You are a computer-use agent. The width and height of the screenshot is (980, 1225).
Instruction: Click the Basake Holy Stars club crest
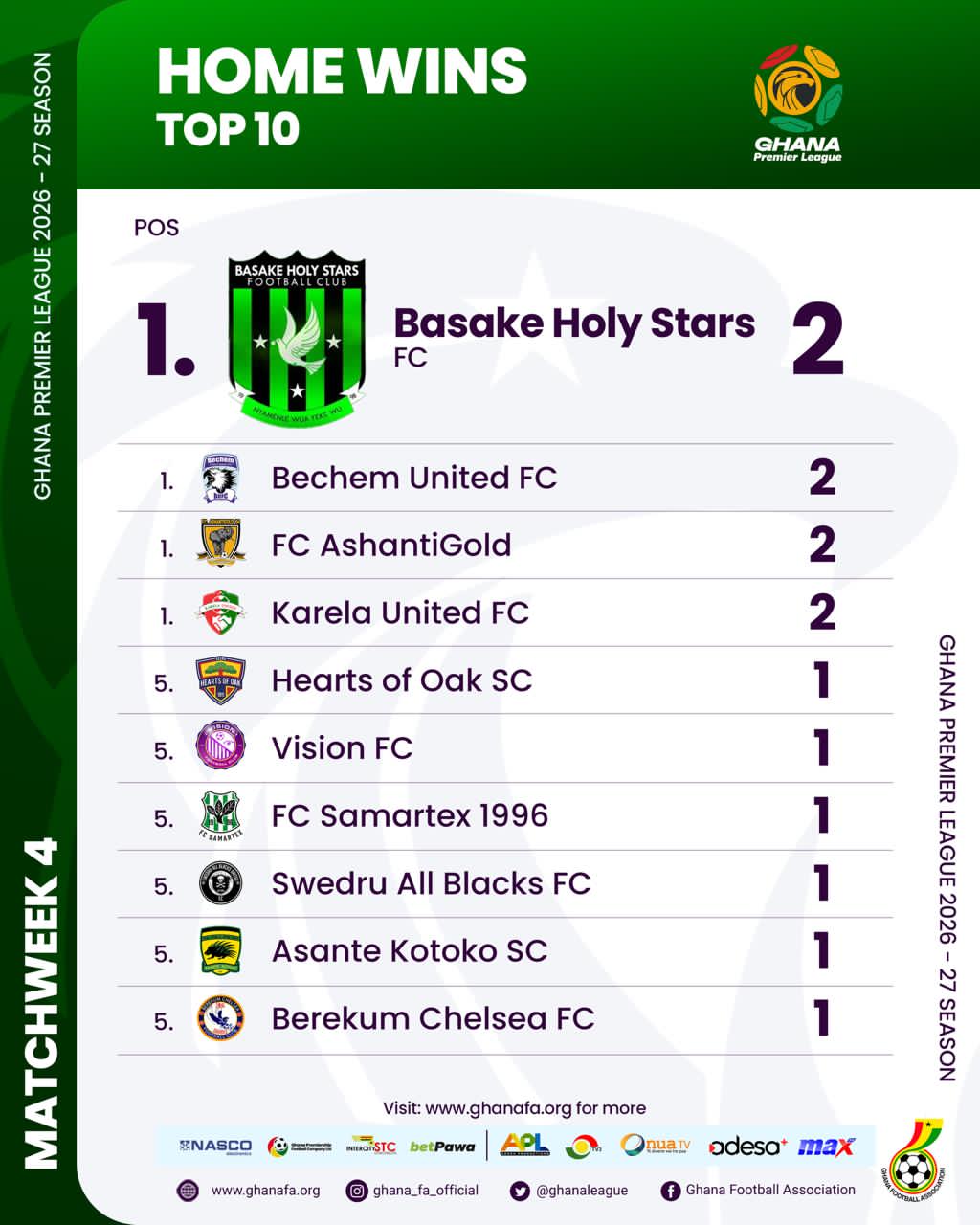coord(297,341)
